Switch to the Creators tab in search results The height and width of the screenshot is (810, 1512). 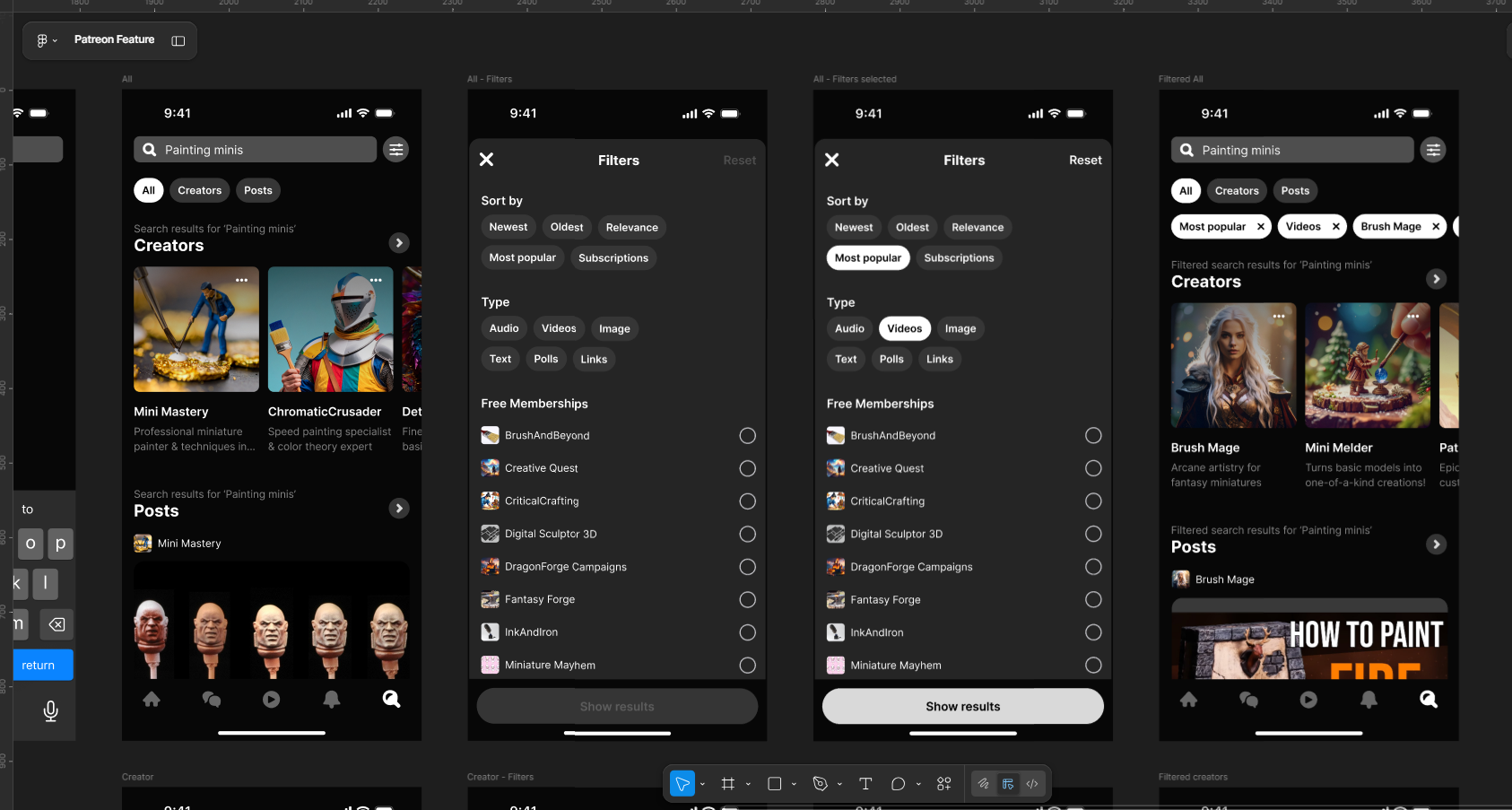[x=199, y=189]
